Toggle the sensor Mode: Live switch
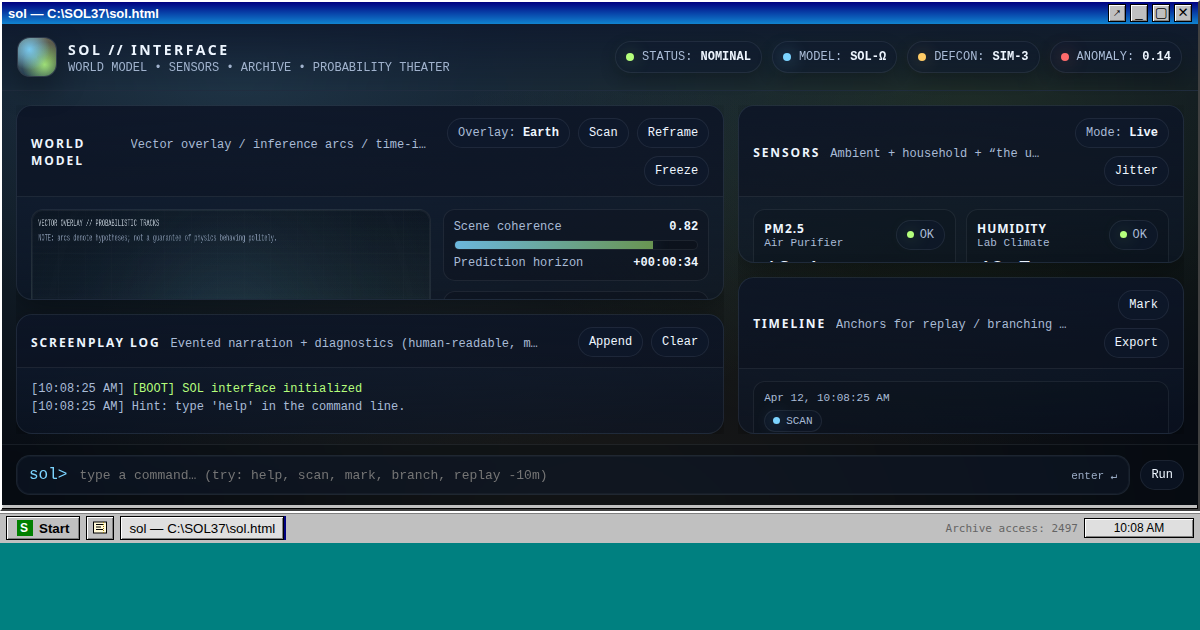 pos(1121,133)
